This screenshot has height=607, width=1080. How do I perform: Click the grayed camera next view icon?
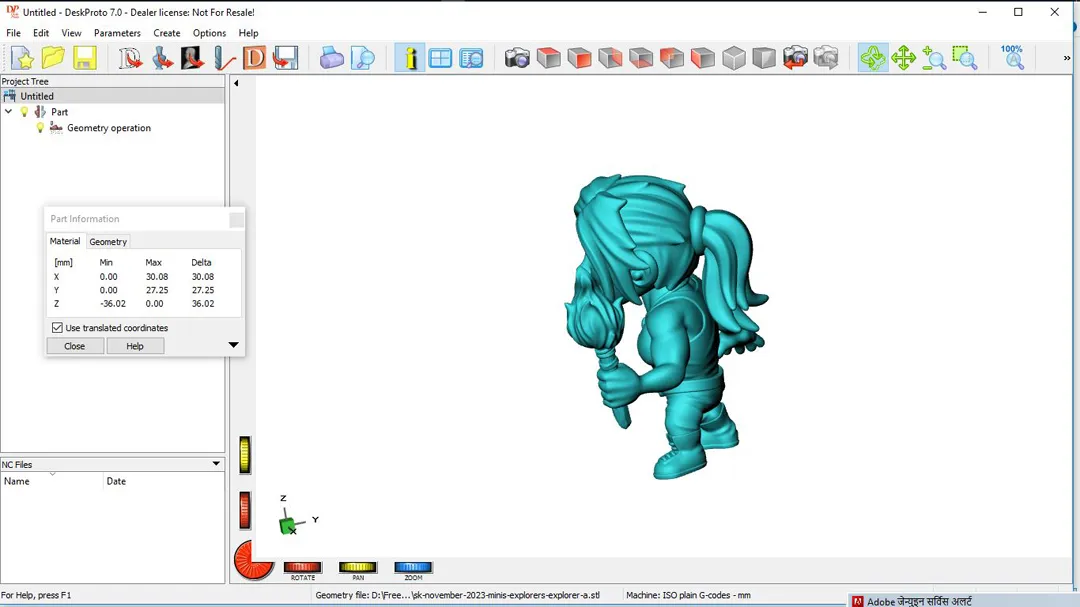click(826, 58)
